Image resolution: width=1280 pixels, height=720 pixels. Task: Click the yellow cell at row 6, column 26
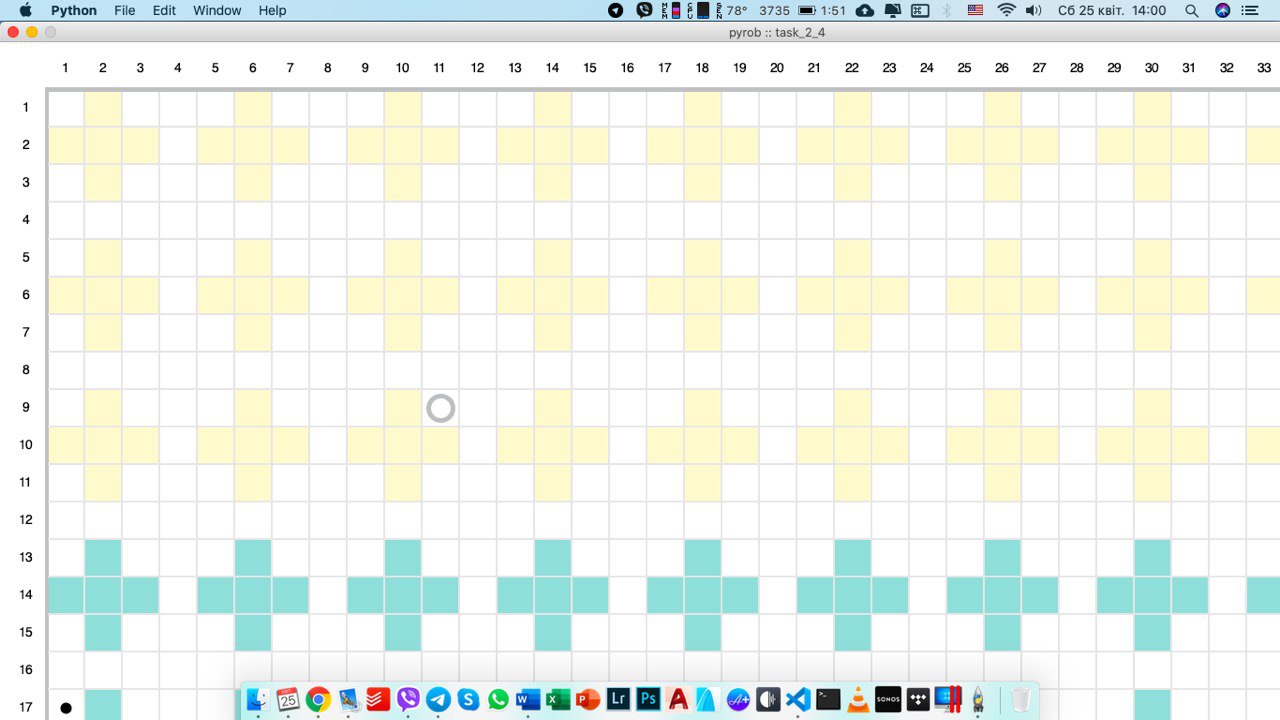point(1003,295)
